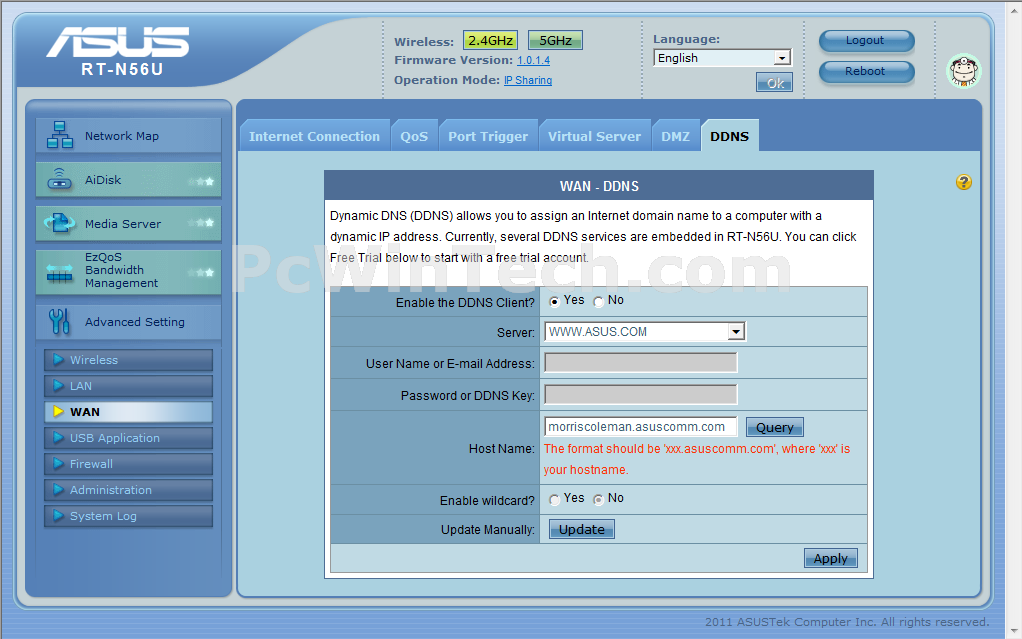Click the Logout button
This screenshot has width=1022, height=639.
(866, 40)
